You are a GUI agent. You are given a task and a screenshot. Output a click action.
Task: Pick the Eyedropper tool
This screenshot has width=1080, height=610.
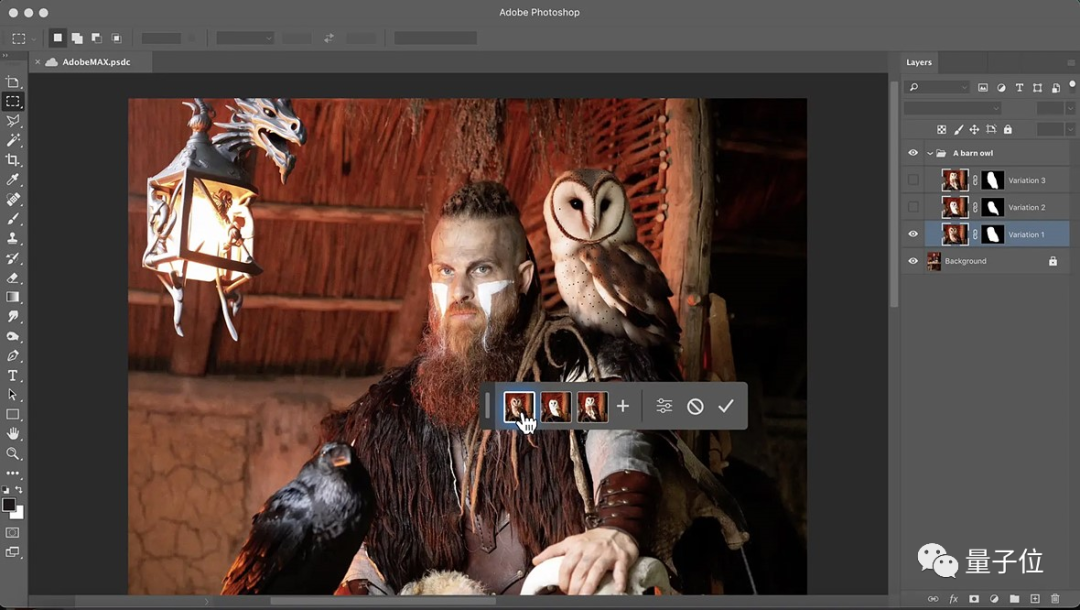(x=13, y=179)
